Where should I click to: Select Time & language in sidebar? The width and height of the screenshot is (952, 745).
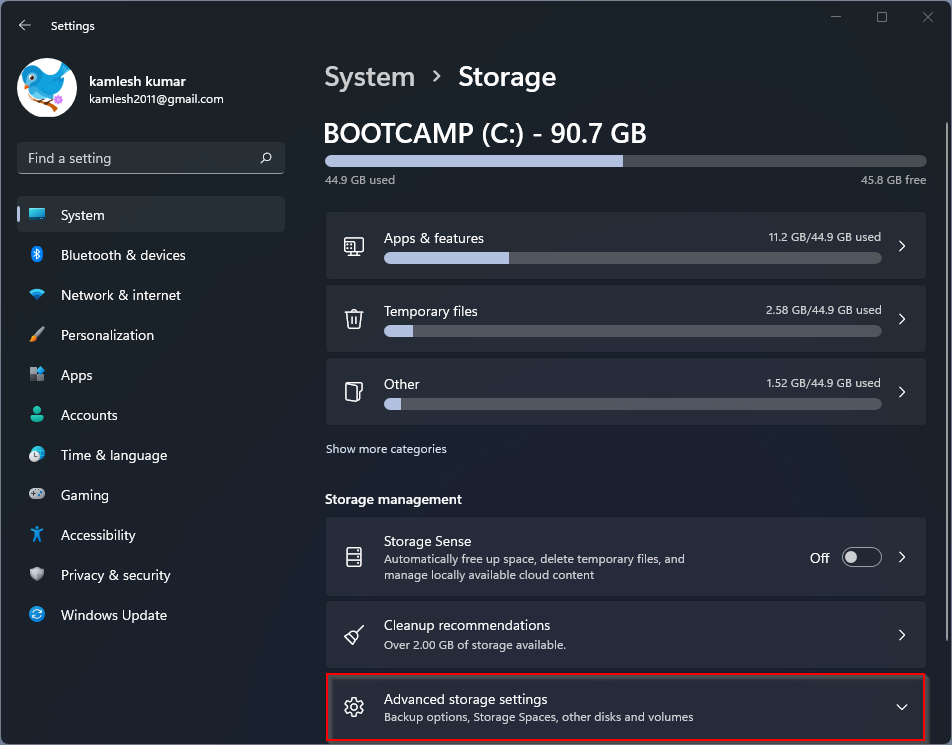coord(113,455)
